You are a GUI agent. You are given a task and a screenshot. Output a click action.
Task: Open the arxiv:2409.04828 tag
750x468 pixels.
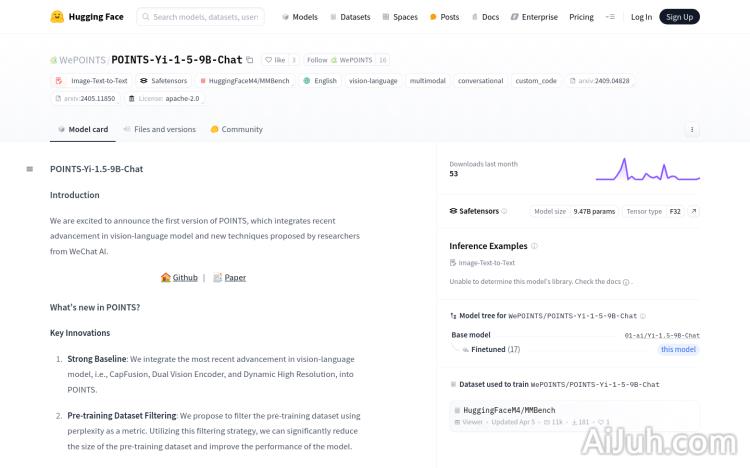pos(599,81)
